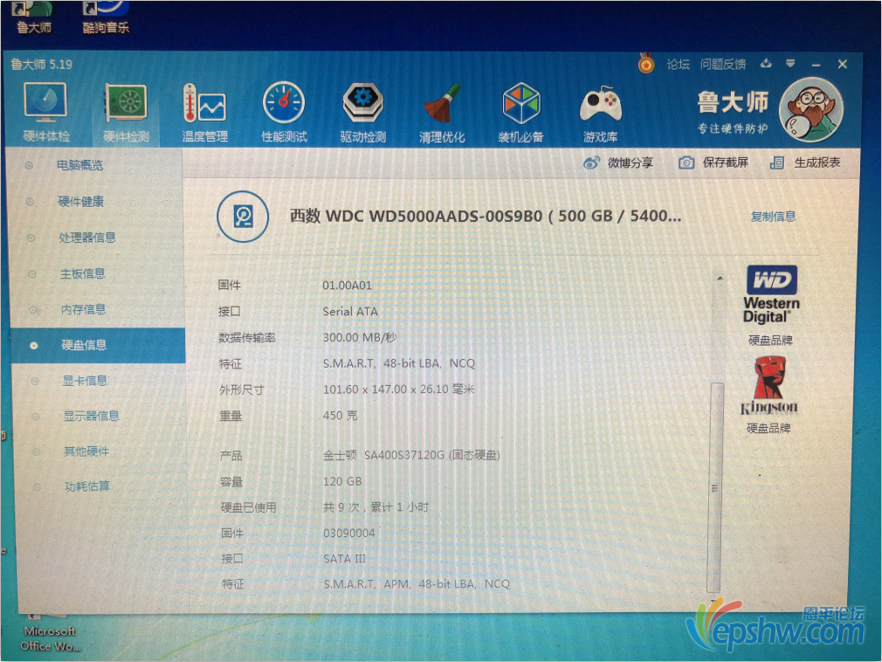Click the 鲁大师 mascot avatar

(x=811, y=110)
